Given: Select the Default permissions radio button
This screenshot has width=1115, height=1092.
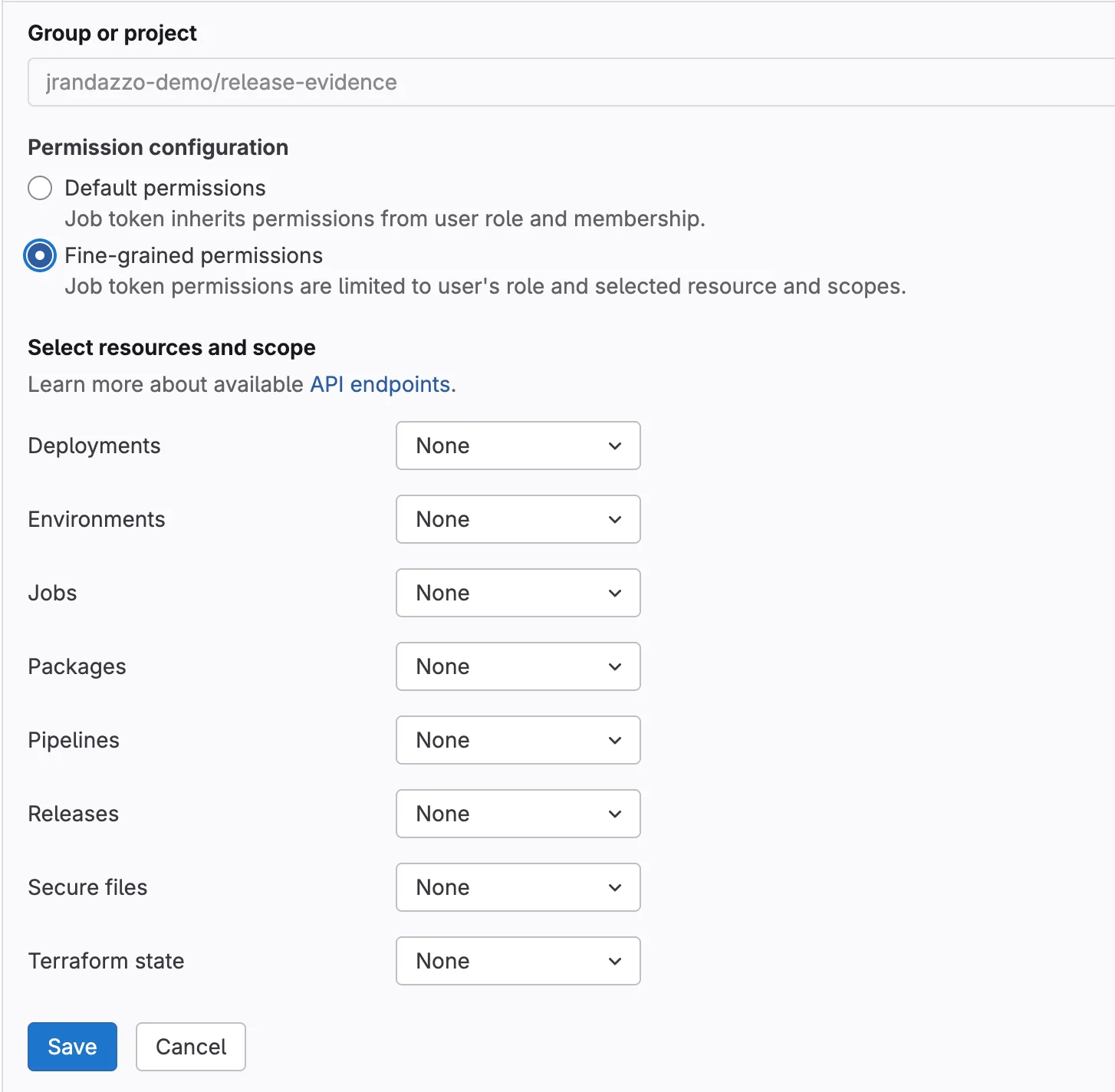Looking at the screenshot, I should [x=40, y=188].
